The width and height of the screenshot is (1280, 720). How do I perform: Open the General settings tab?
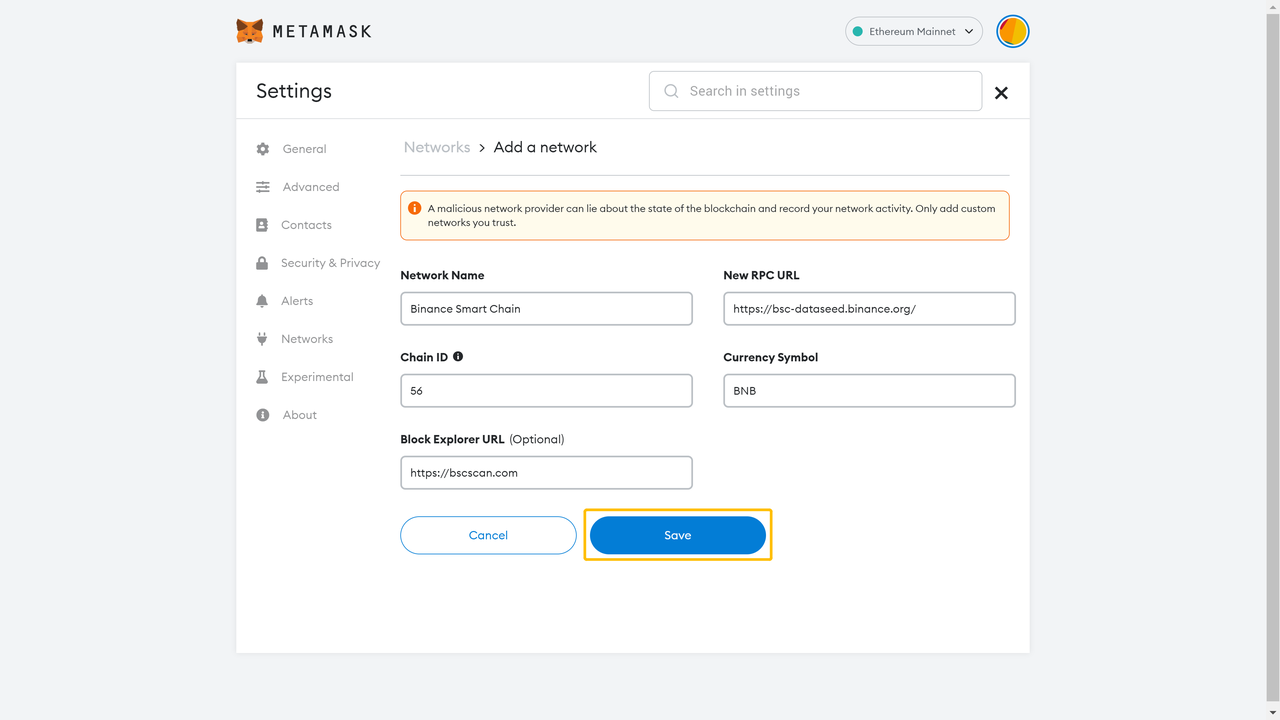[304, 149]
